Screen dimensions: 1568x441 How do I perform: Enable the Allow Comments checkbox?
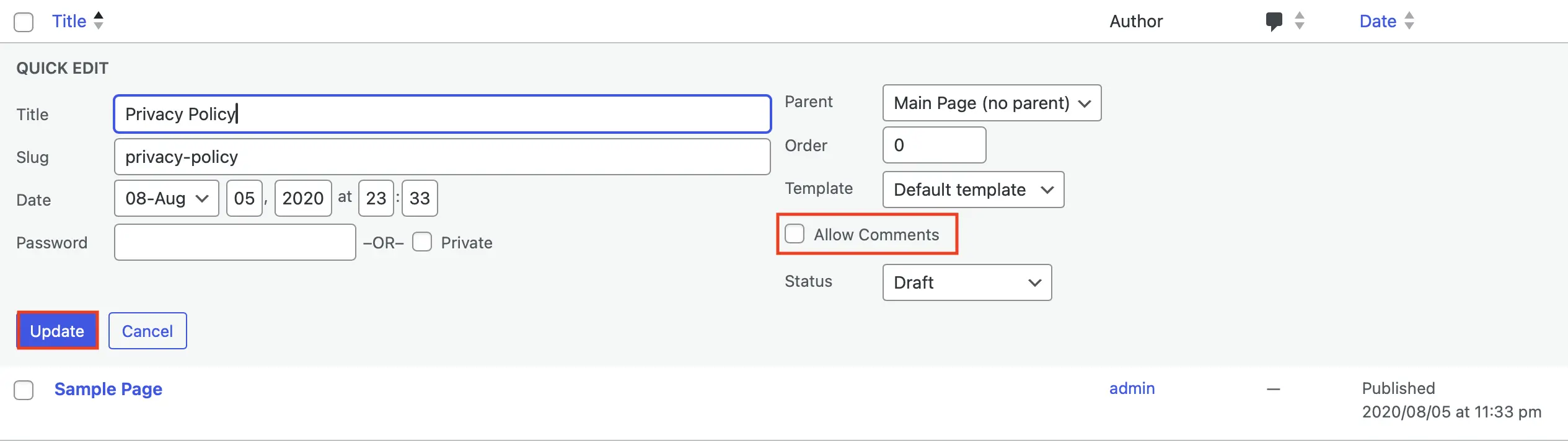pyautogui.click(x=794, y=234)
